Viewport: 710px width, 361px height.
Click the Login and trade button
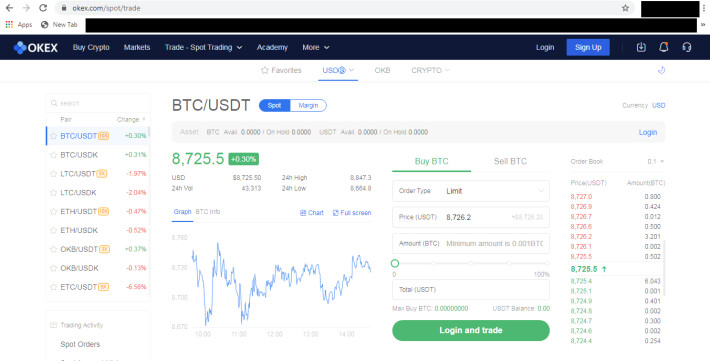tap(471, 330)
